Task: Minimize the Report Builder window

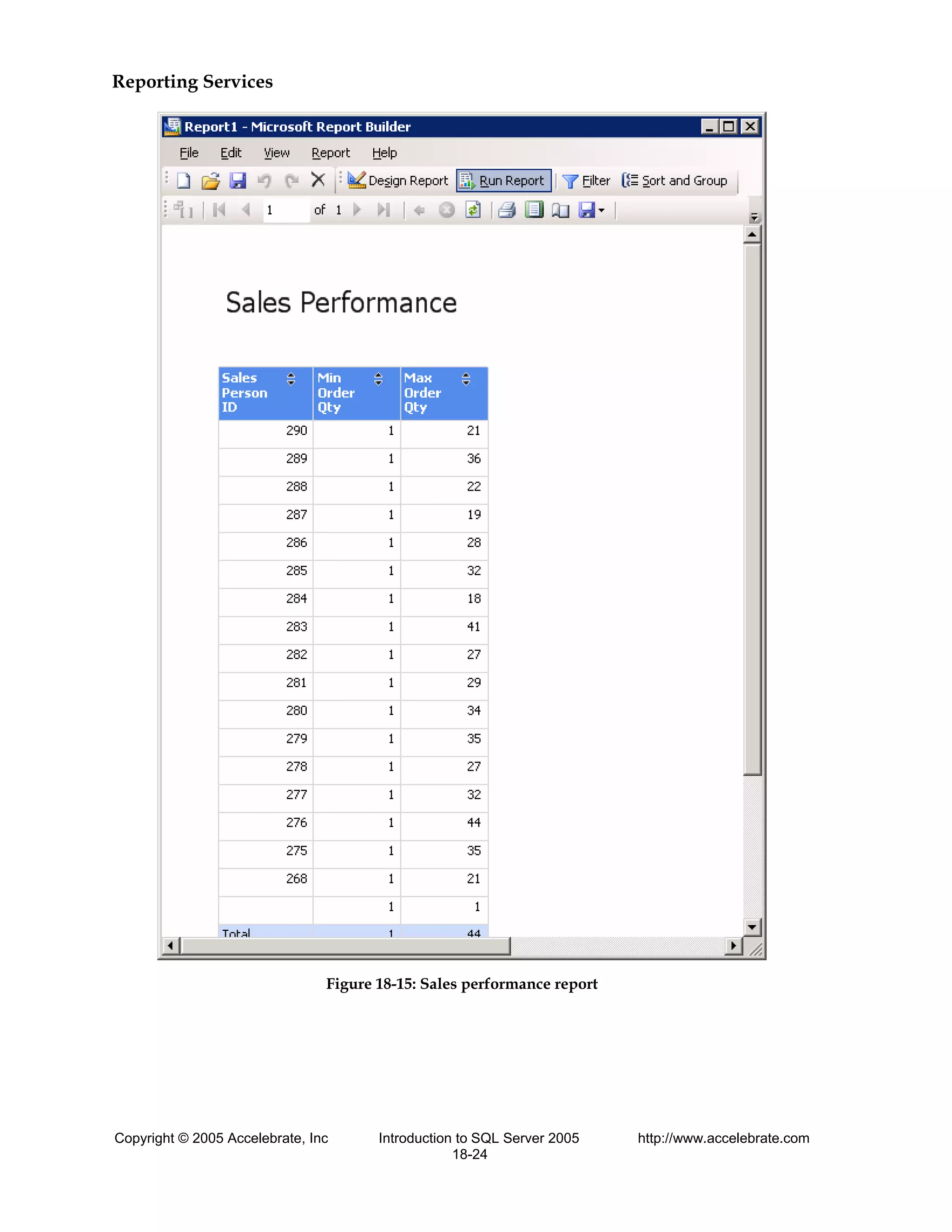Action: (709, 126)
